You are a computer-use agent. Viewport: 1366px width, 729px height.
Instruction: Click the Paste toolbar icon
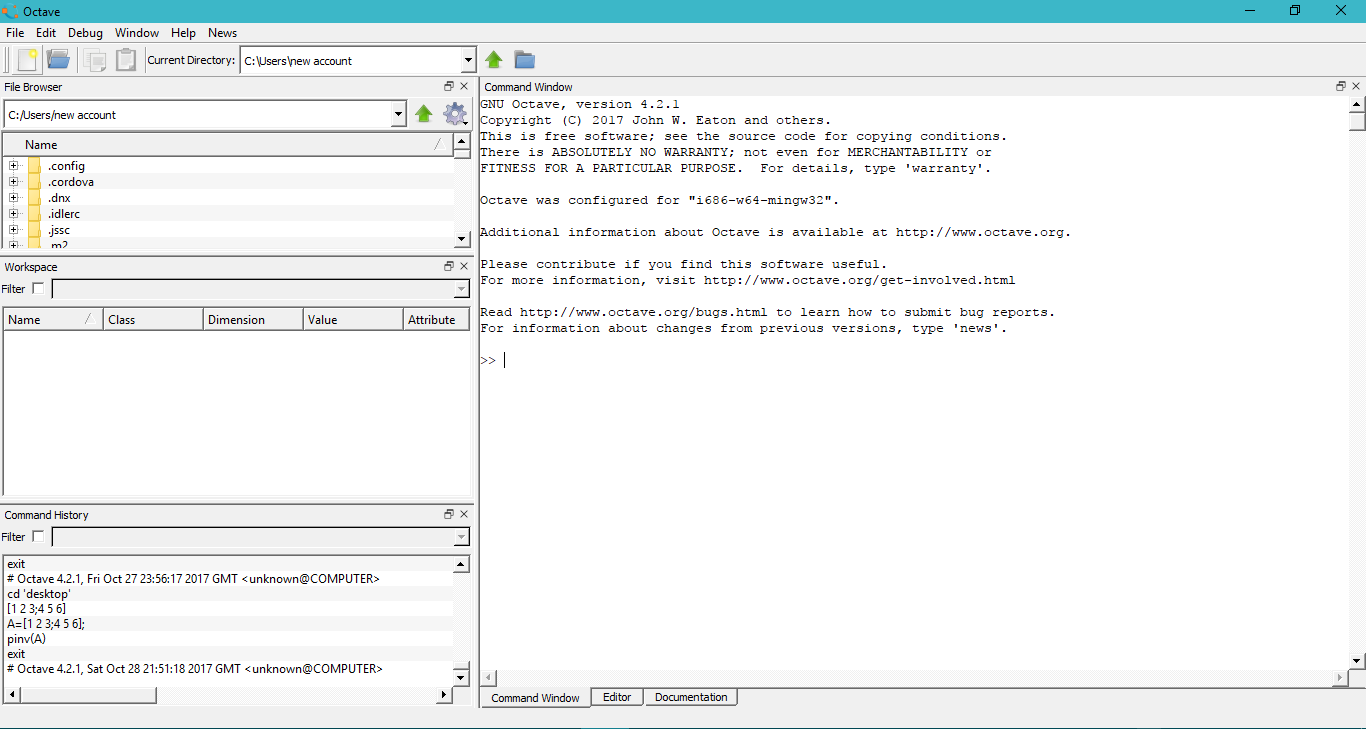pos(125,59)
